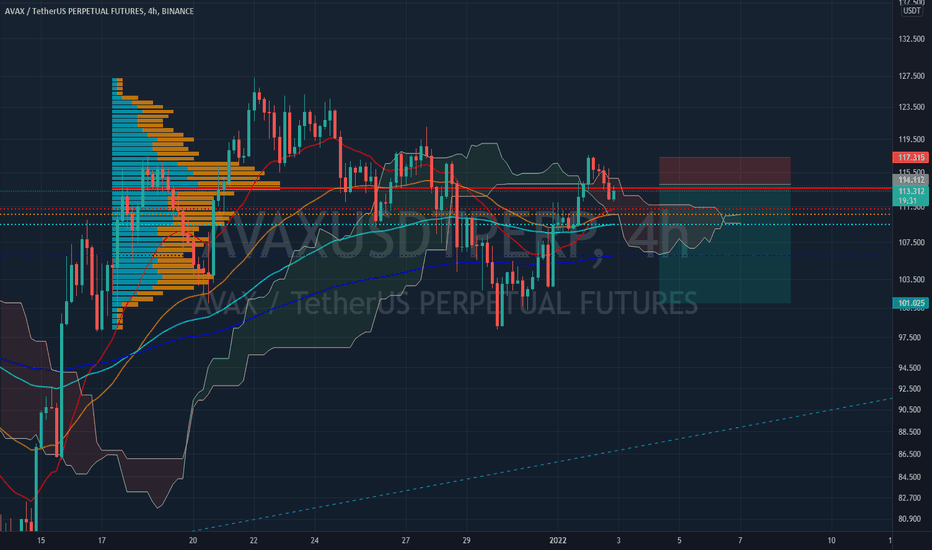Click the 86.500 price axis label
Screen dimensions: 932x550
tap(912, 454)
